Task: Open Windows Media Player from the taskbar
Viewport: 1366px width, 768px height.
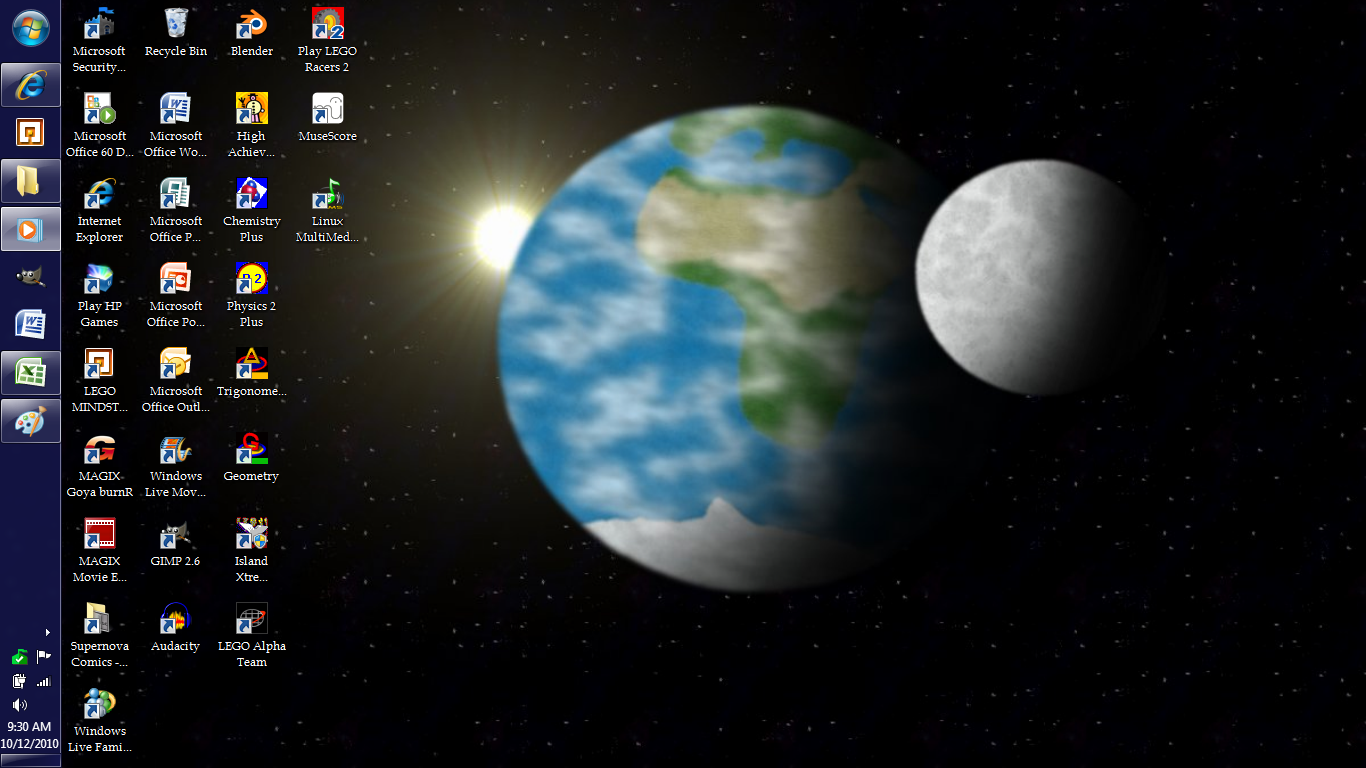Action: [x=30, y=229]
